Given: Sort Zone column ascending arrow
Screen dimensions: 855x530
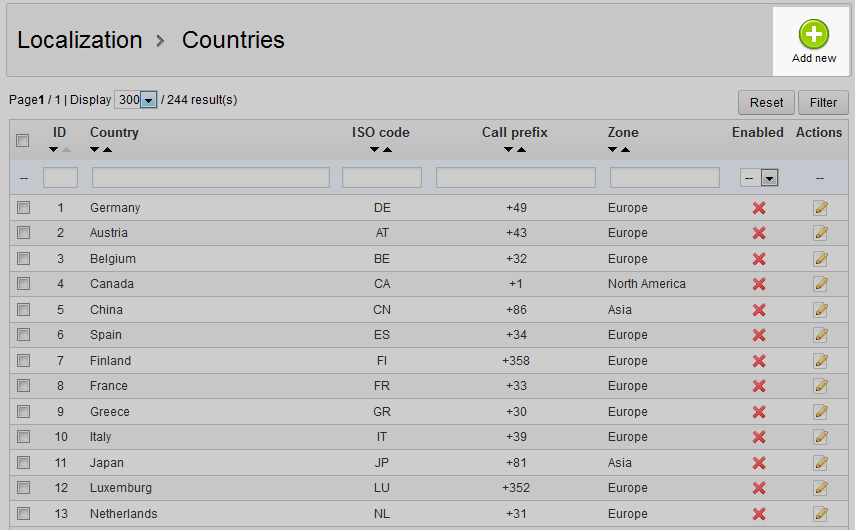Looking at the screenshot, I should coord(625,150).
